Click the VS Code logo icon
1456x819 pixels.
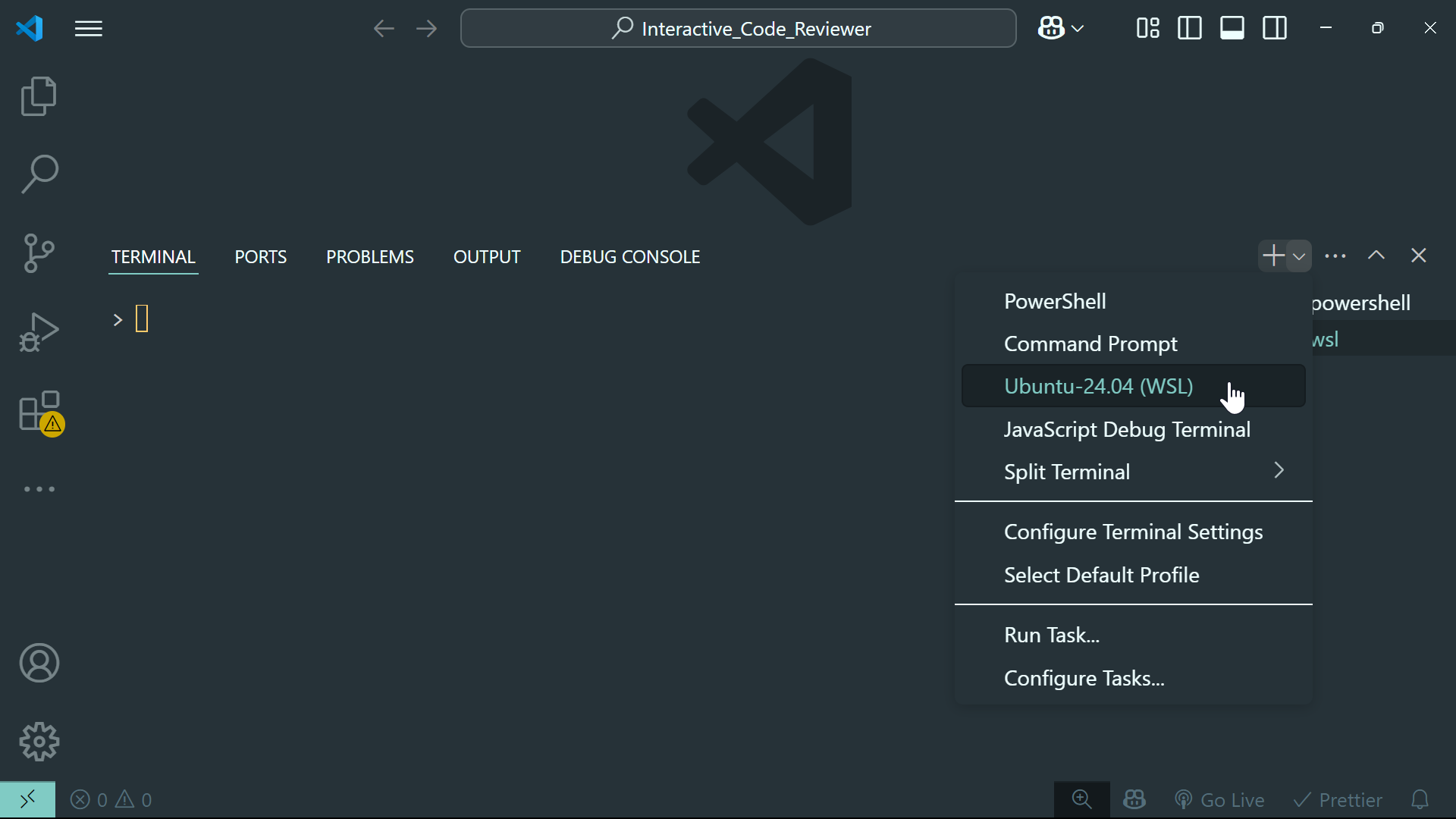coord(30,29)
